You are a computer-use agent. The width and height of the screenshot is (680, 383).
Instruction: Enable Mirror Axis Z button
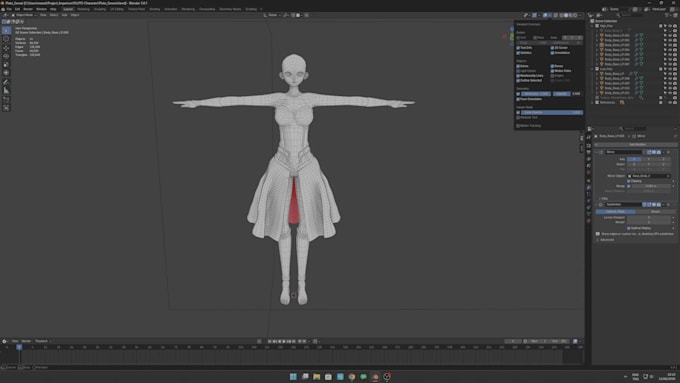coord(664,159)
